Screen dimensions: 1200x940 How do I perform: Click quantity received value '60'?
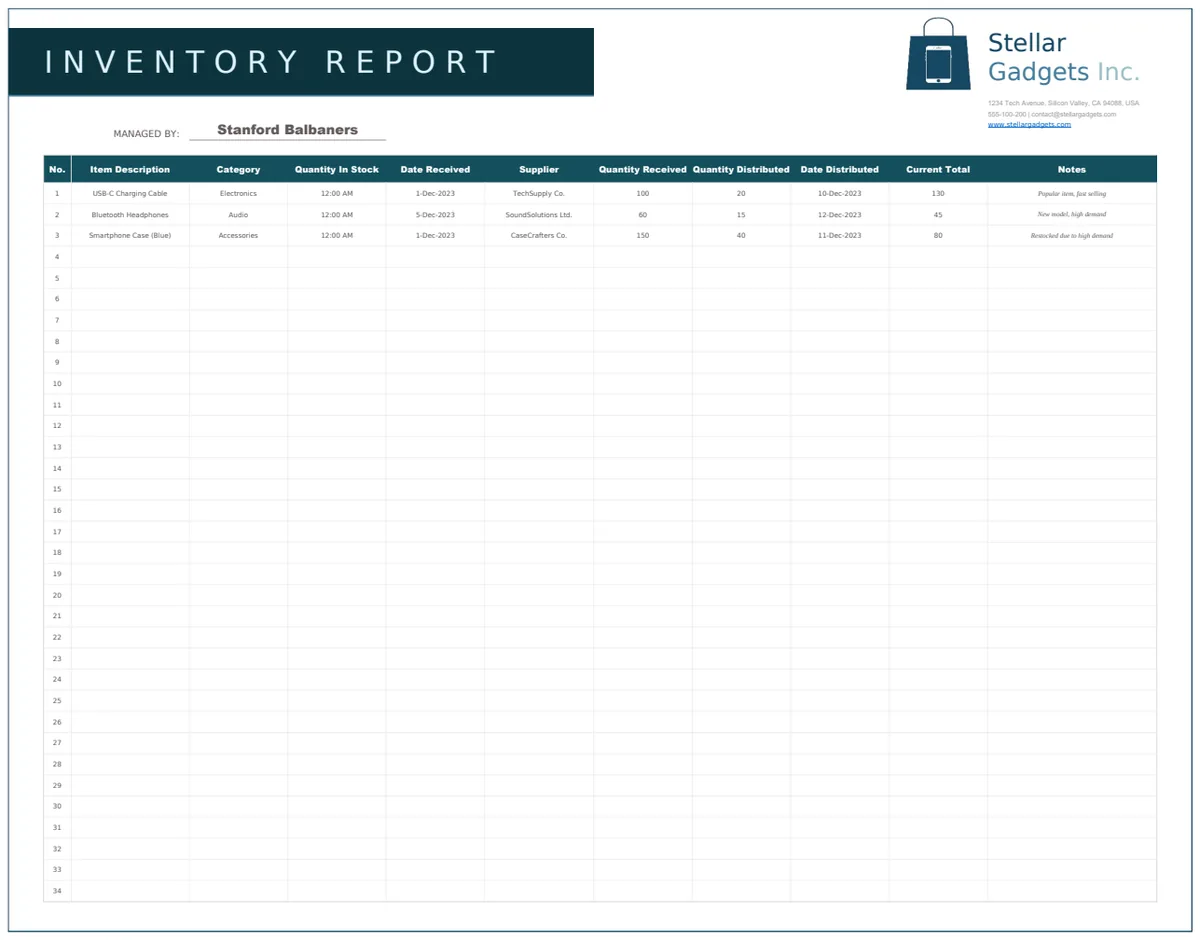(643, 215)
